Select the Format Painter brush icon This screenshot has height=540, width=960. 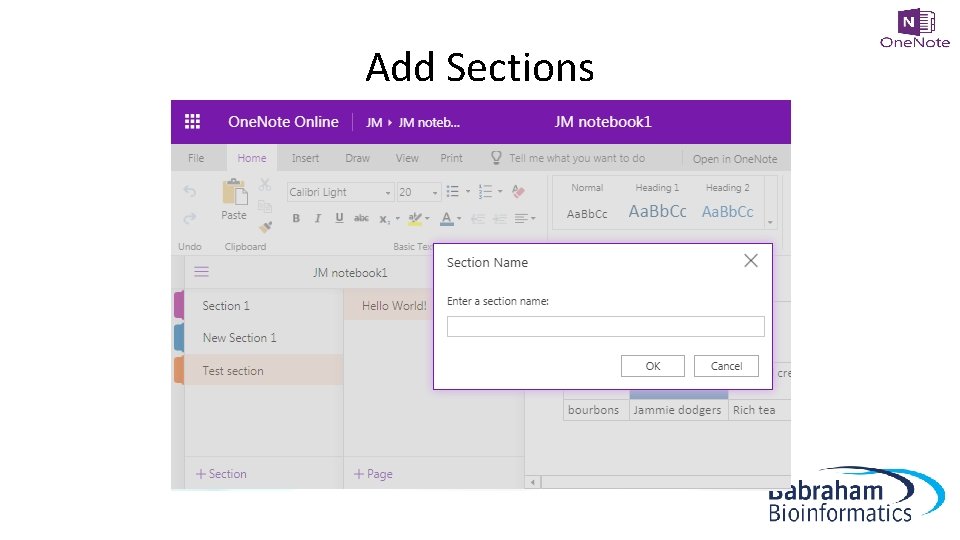click(265, 227)
